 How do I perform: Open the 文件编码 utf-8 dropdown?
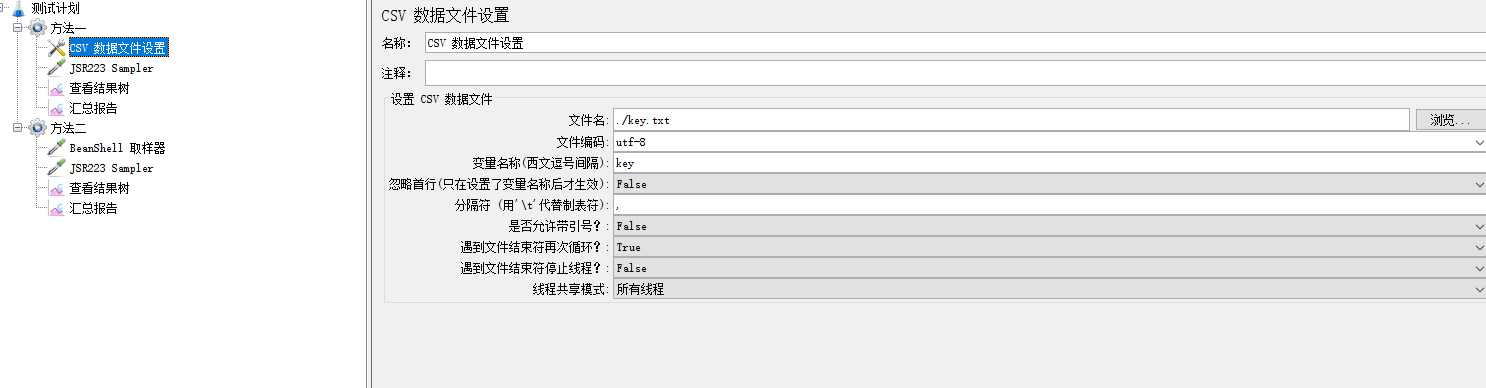pyautogui.click(x=1049, y=142)
